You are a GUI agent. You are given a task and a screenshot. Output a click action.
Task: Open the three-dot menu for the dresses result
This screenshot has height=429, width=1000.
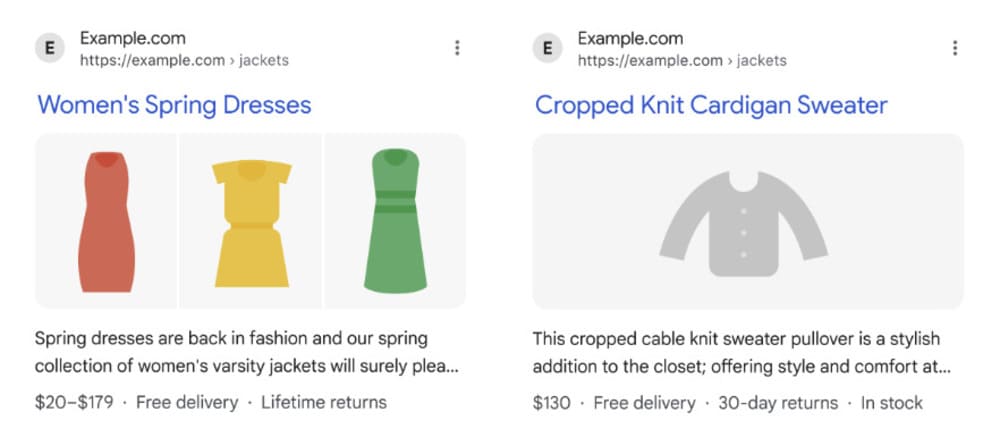click(457, 48)
